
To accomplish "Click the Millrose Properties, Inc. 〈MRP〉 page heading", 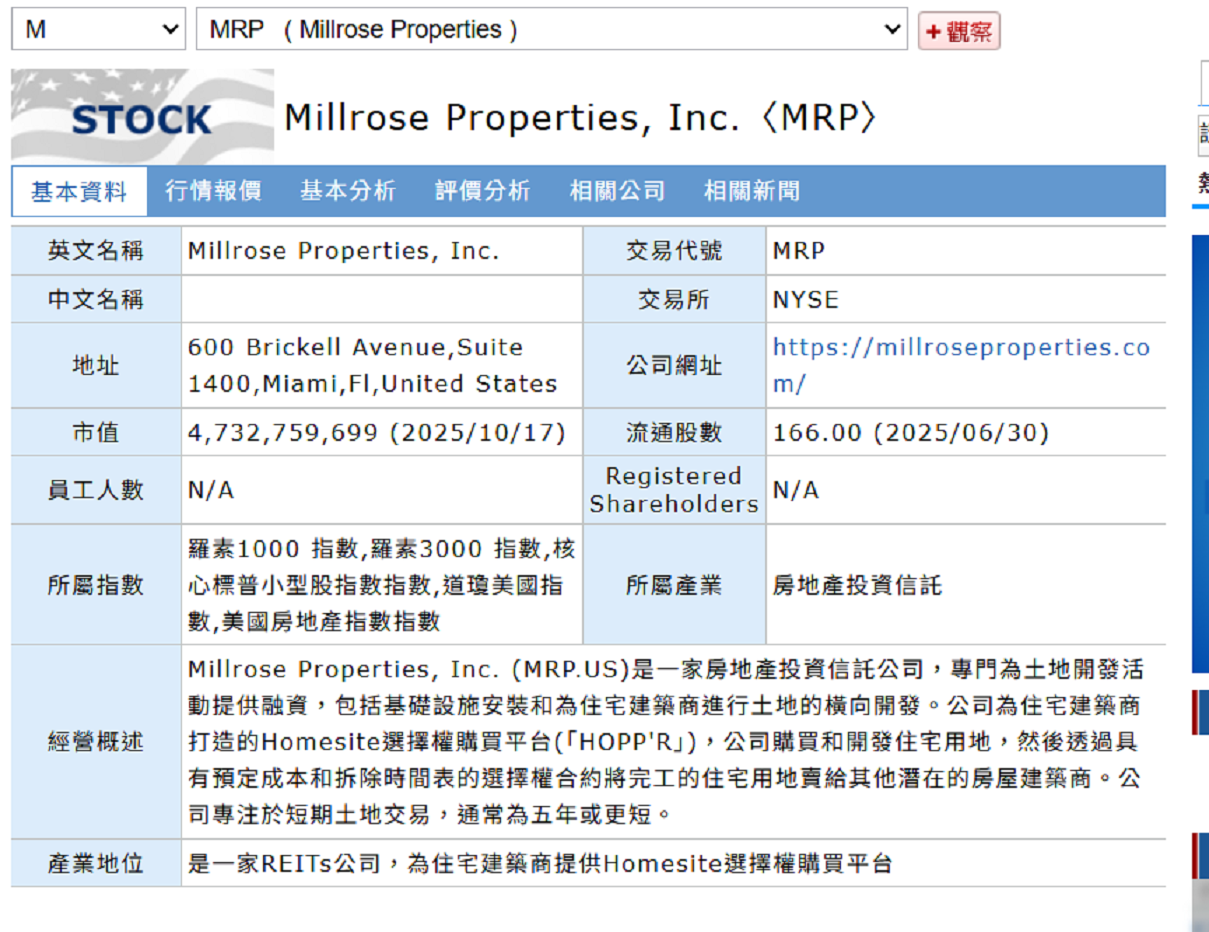I will [581, 118].
